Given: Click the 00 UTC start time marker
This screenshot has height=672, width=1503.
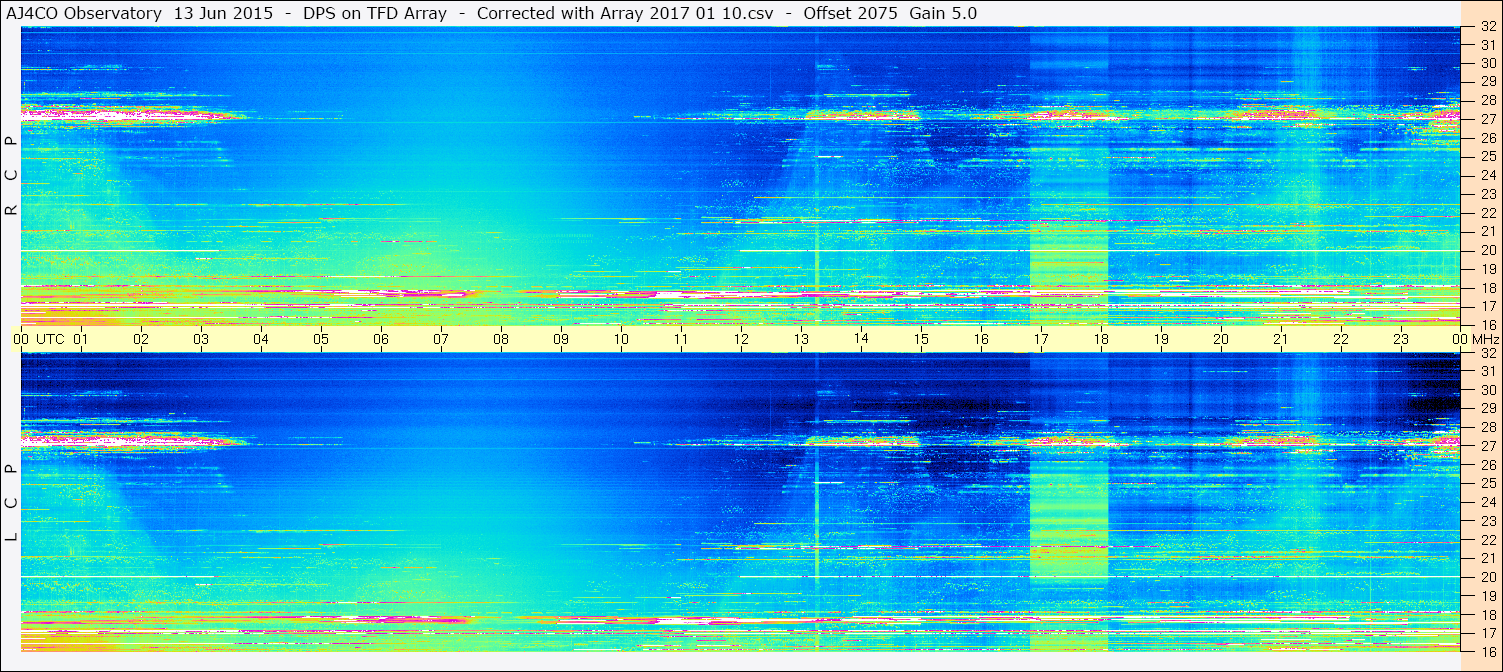Looking at the screenshot, I should point(38,339).
